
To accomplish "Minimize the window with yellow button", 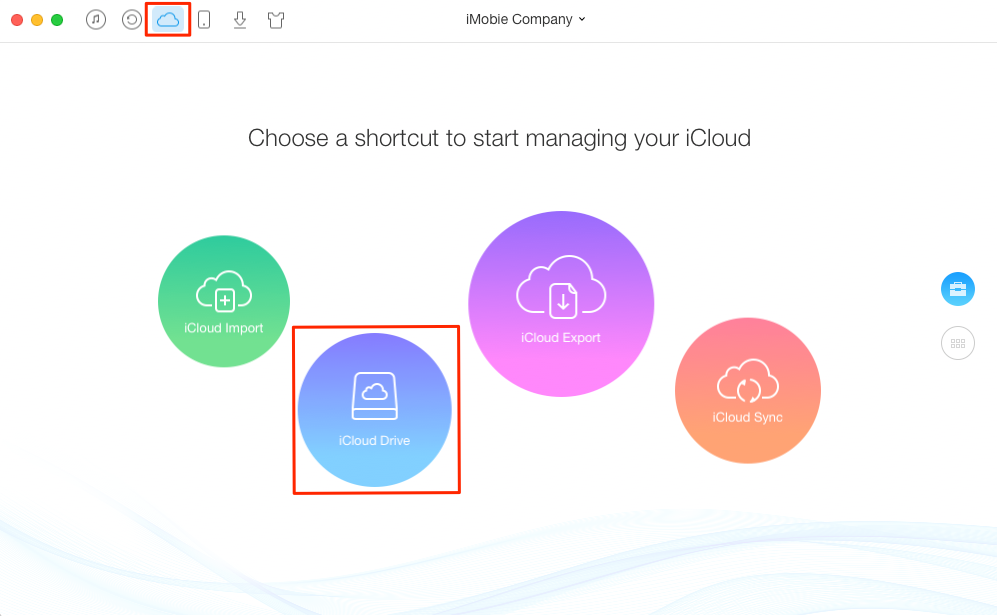I will [37, 20].
